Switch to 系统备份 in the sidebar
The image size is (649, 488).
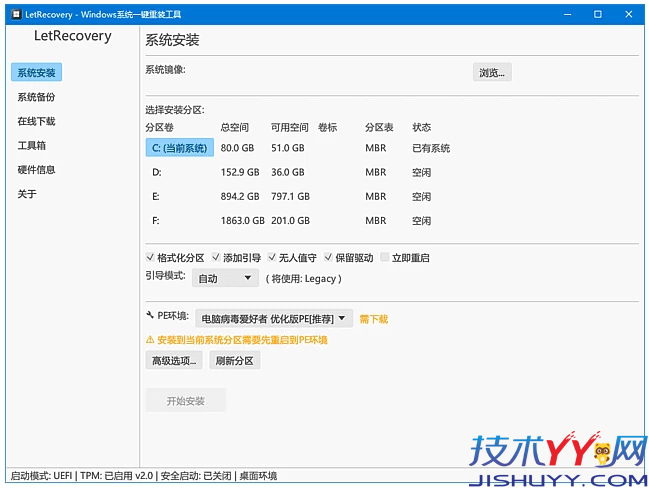[36, 97]
